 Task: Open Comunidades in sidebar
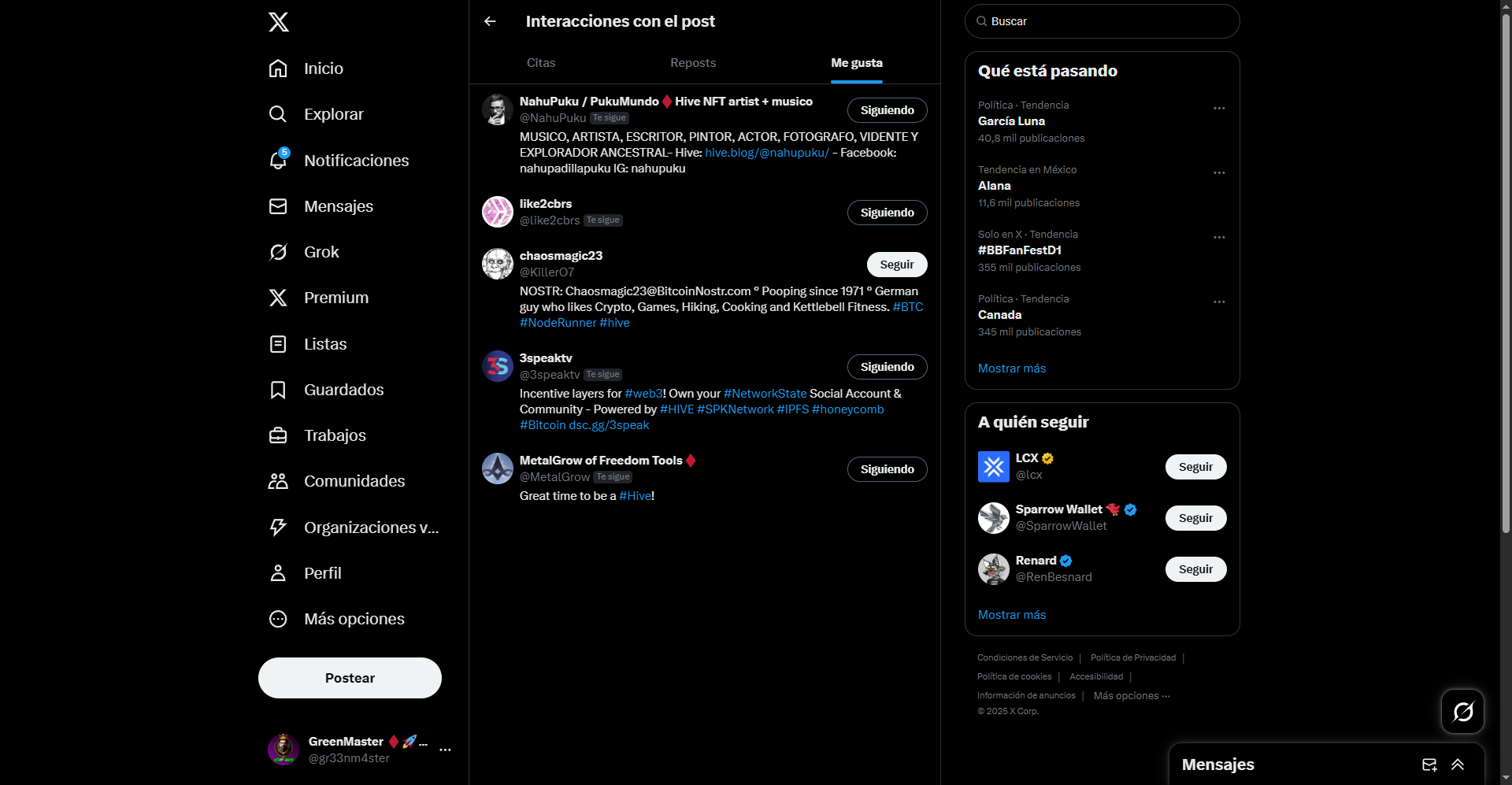[336, 481]
